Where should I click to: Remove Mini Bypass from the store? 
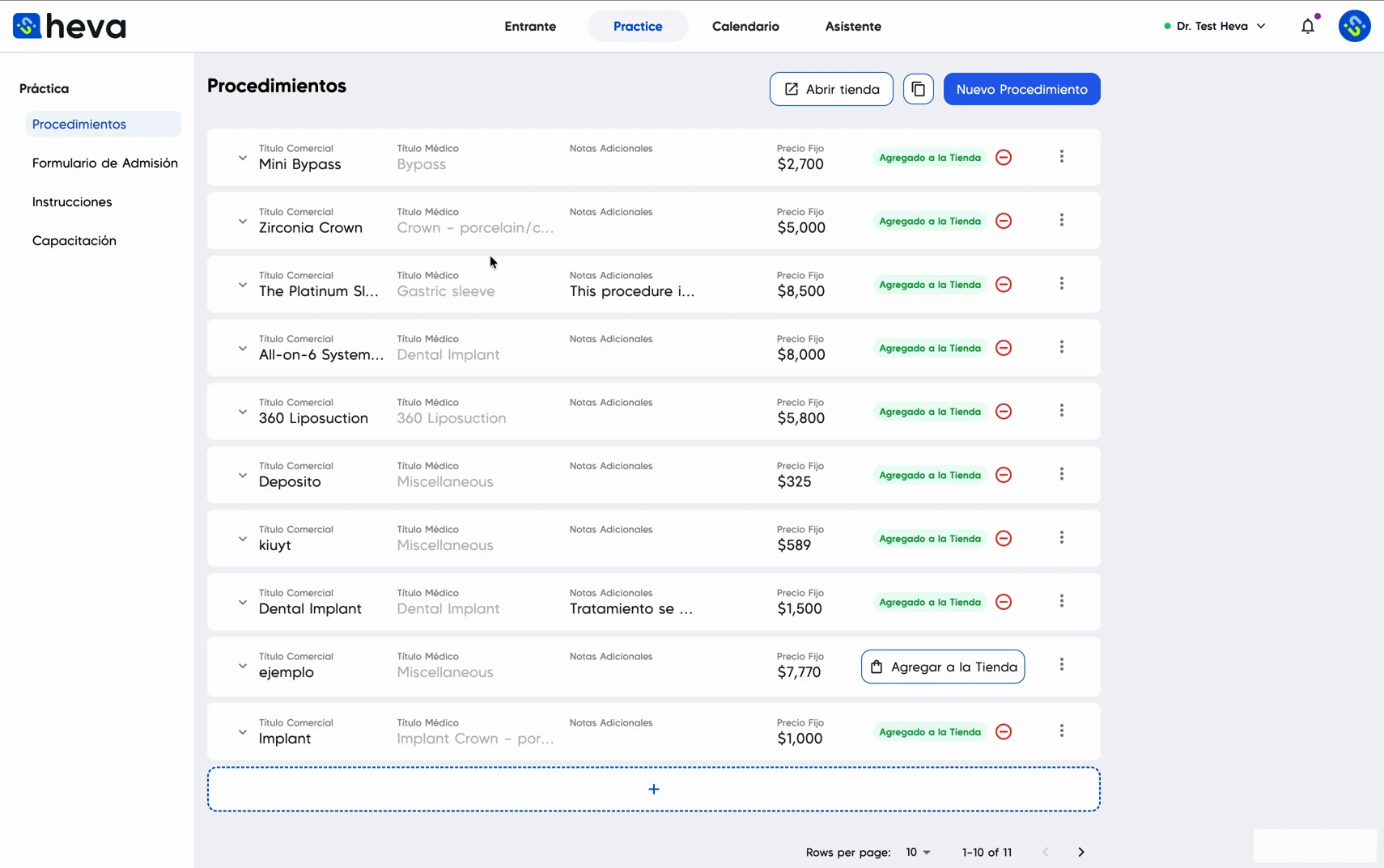click(x=1004, y=157)
